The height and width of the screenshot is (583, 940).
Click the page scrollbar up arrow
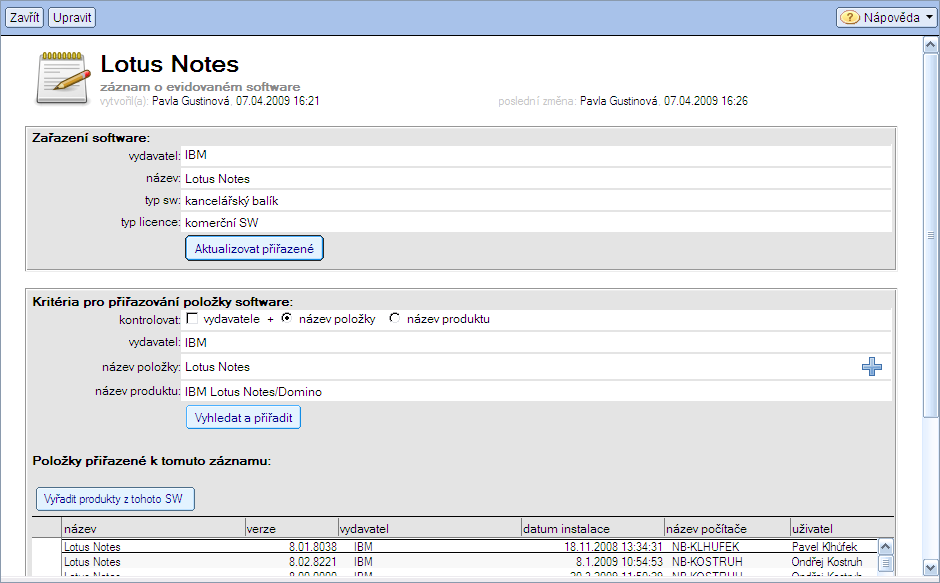930,45
